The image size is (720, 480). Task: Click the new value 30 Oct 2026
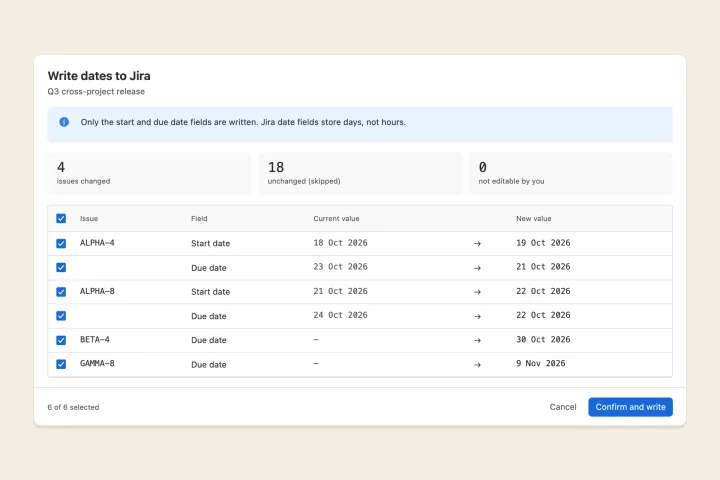543,339
